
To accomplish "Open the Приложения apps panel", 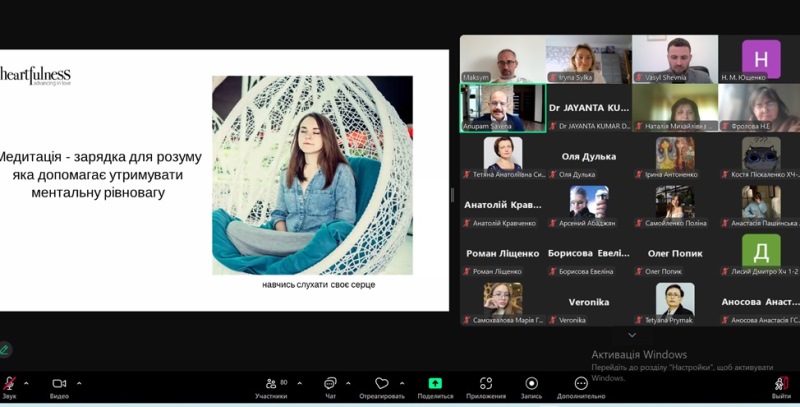I will click(x=485, y=385).
